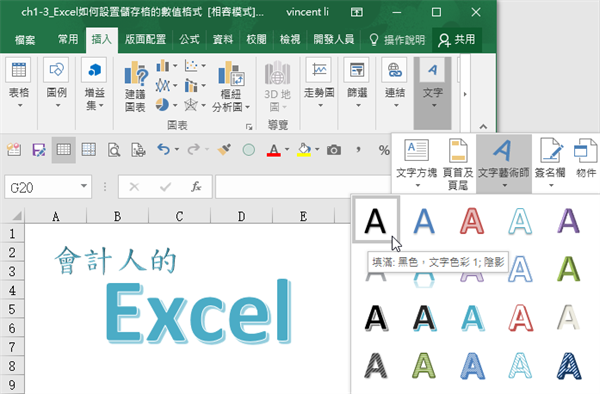Expand the pie chart type dropdown arrow
This screenshot has width=600, height=394.
(175, 105)
